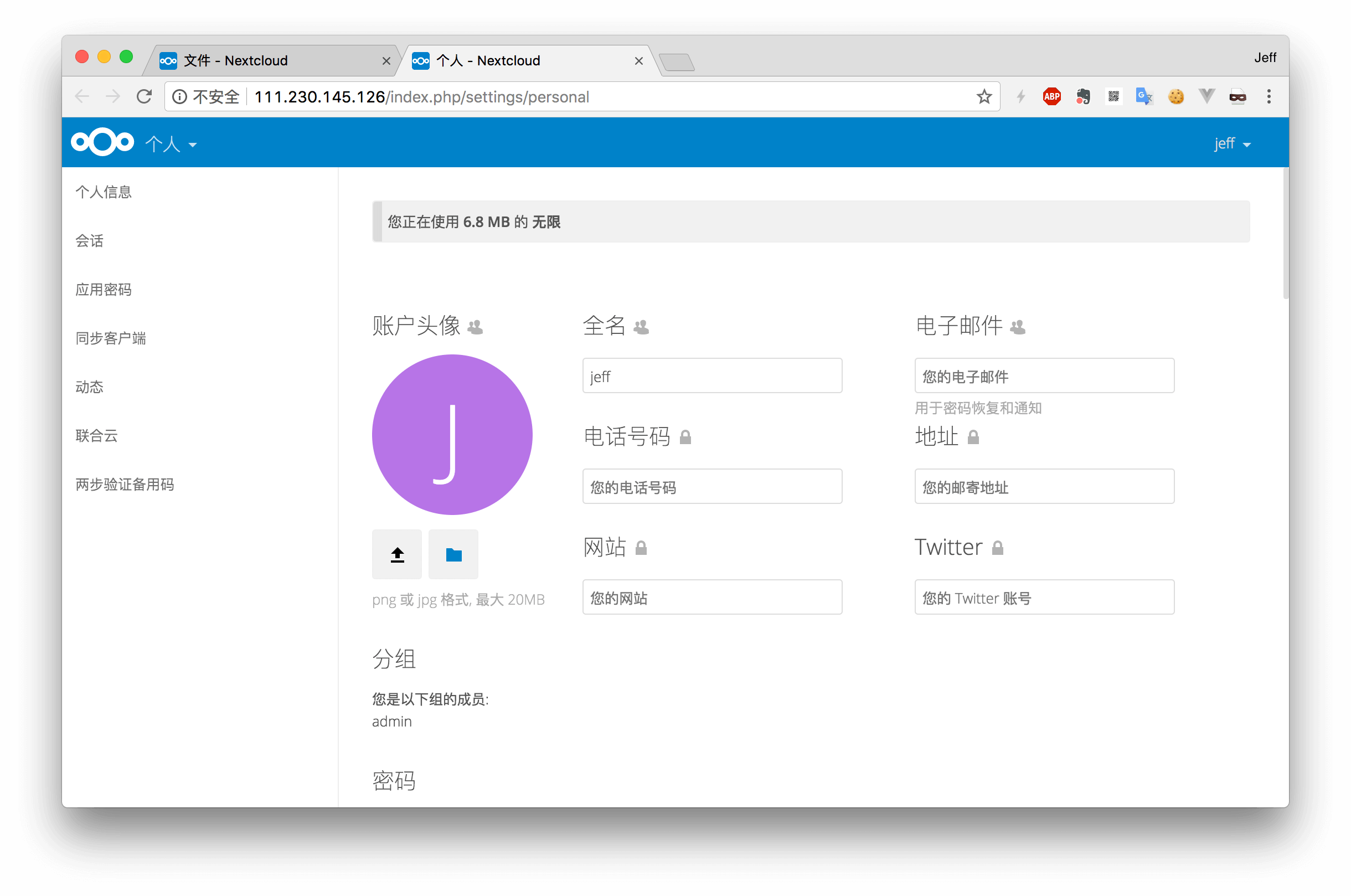Click the 分组 section heading
This screenshot has height=896, width=1351.
[x=394, y=658]
